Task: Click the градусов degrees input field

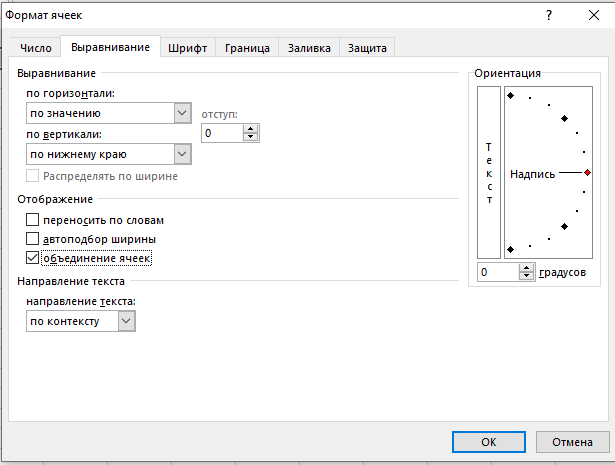Action: (x=498, y=272)
